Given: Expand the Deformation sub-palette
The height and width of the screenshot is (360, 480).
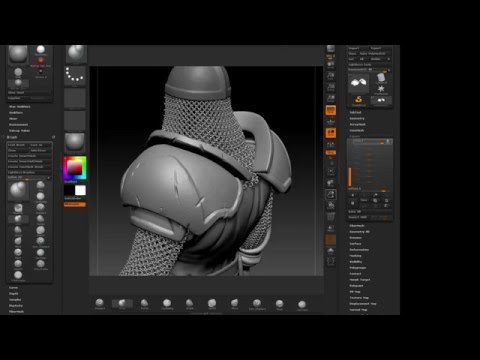Looking at the screenshot, I should (359, 250).
